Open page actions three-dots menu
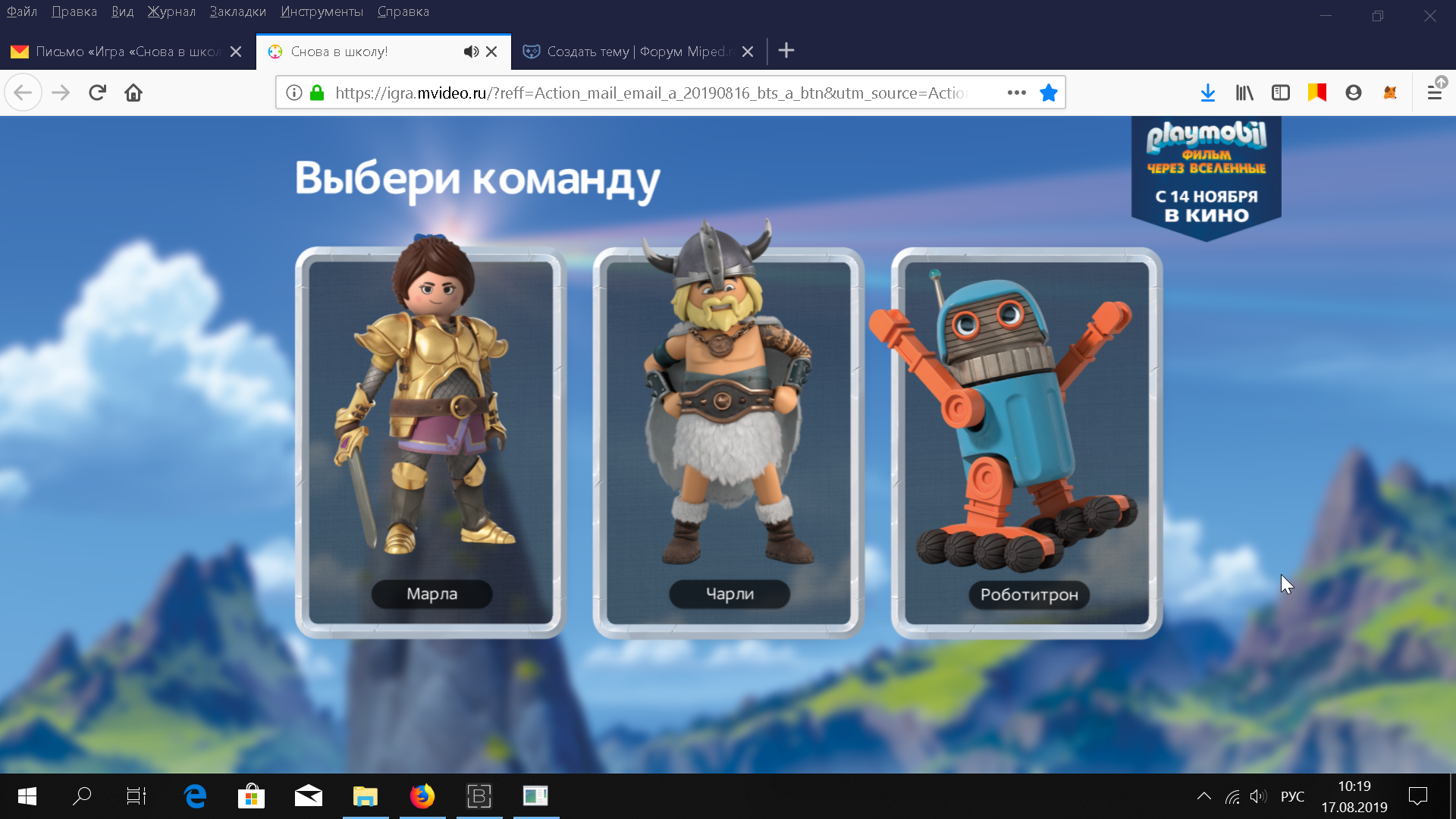The width and height of the screenshot is (1456, 819). pos(1016,93)
